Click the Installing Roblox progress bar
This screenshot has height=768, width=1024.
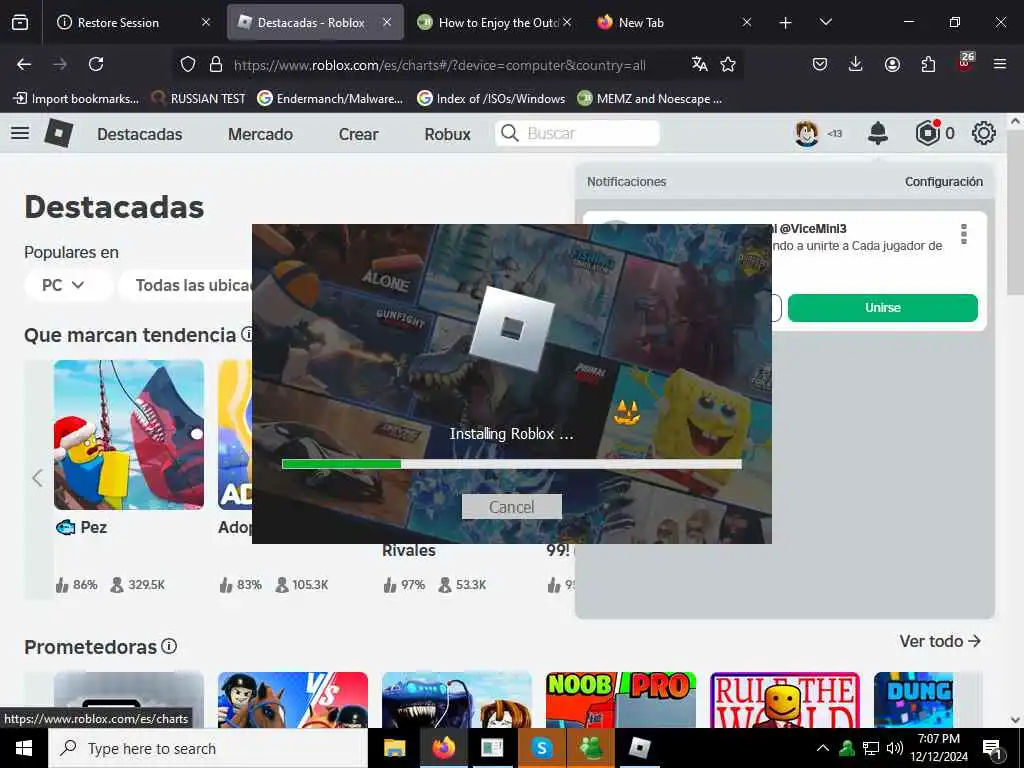click(x=511, y=464)
